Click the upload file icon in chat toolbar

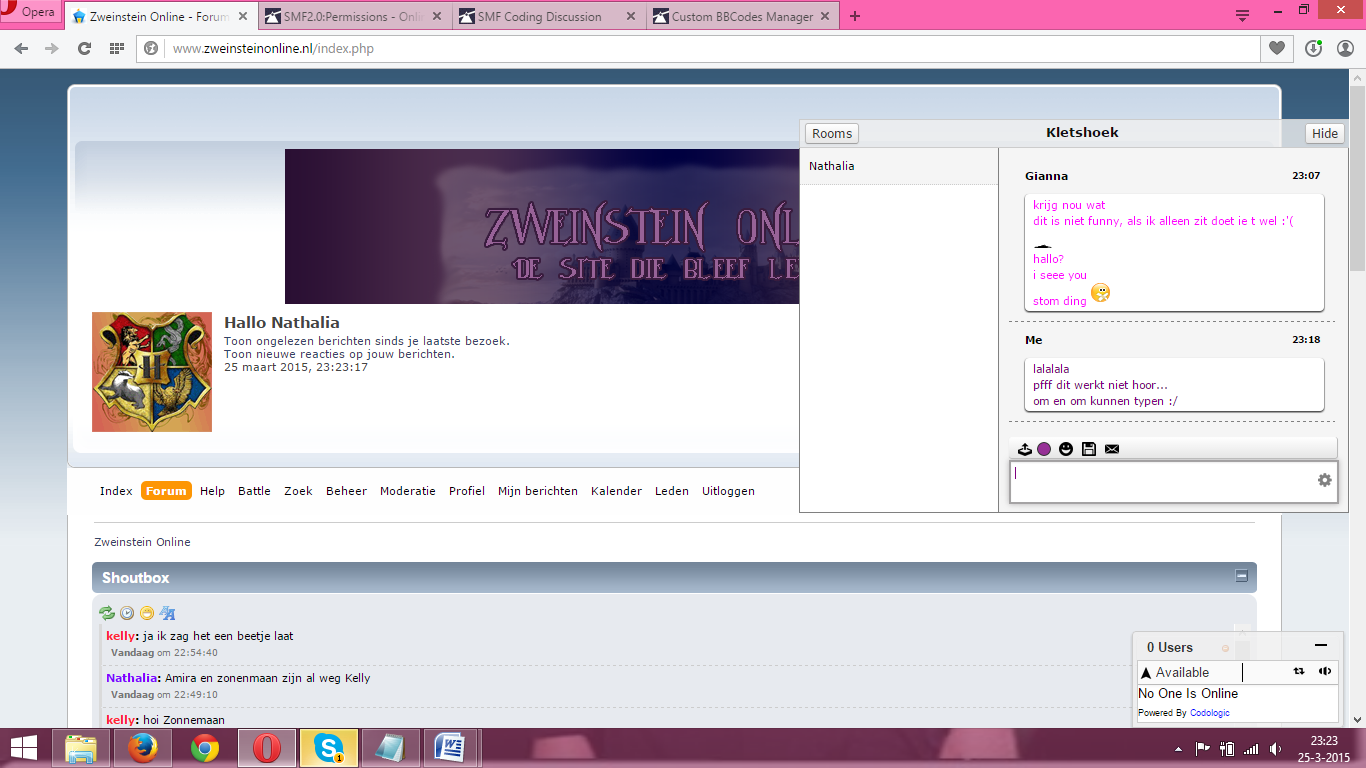(1025, 449)
